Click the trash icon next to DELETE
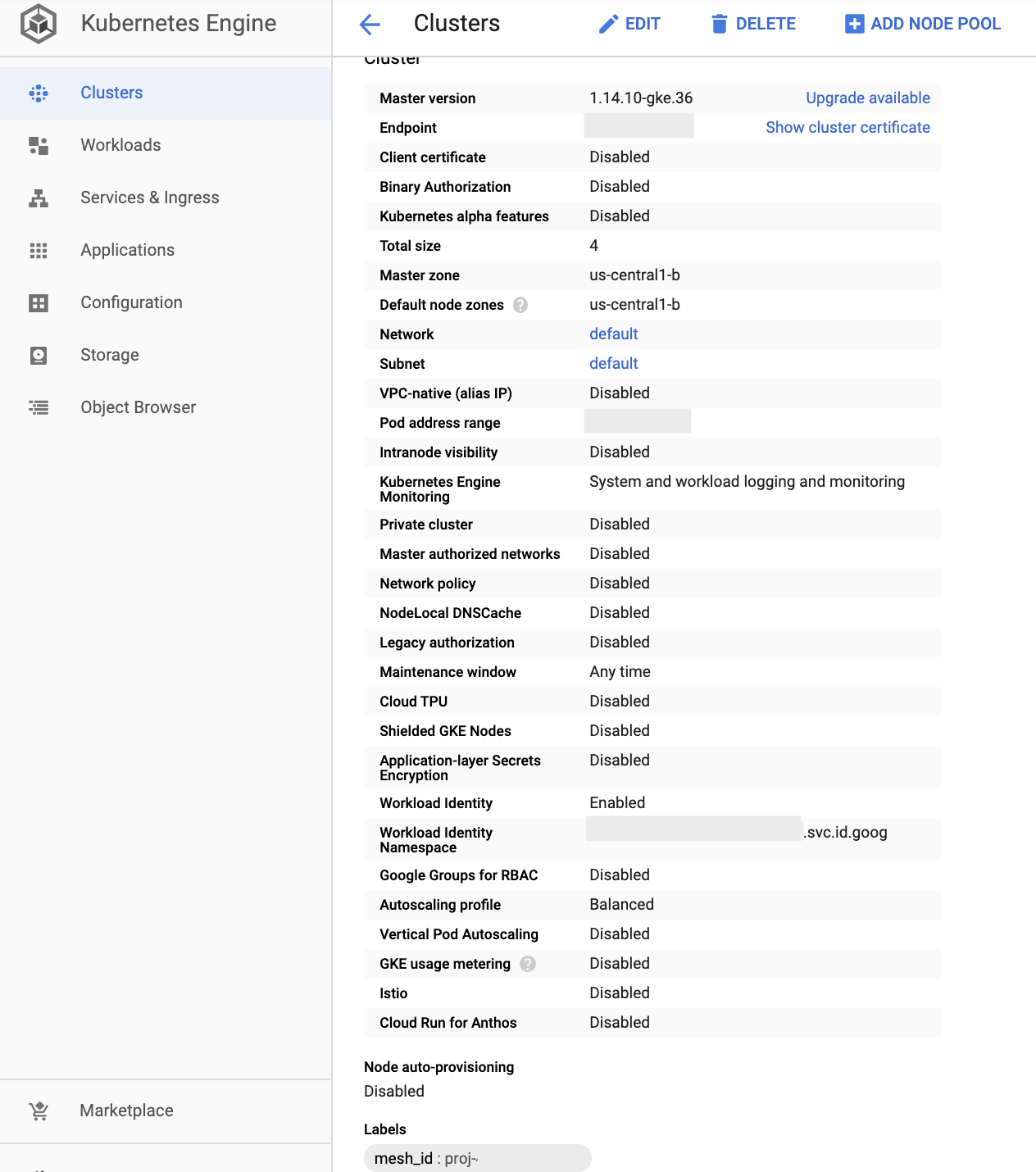The image size is (1036, 1172). 719,24
